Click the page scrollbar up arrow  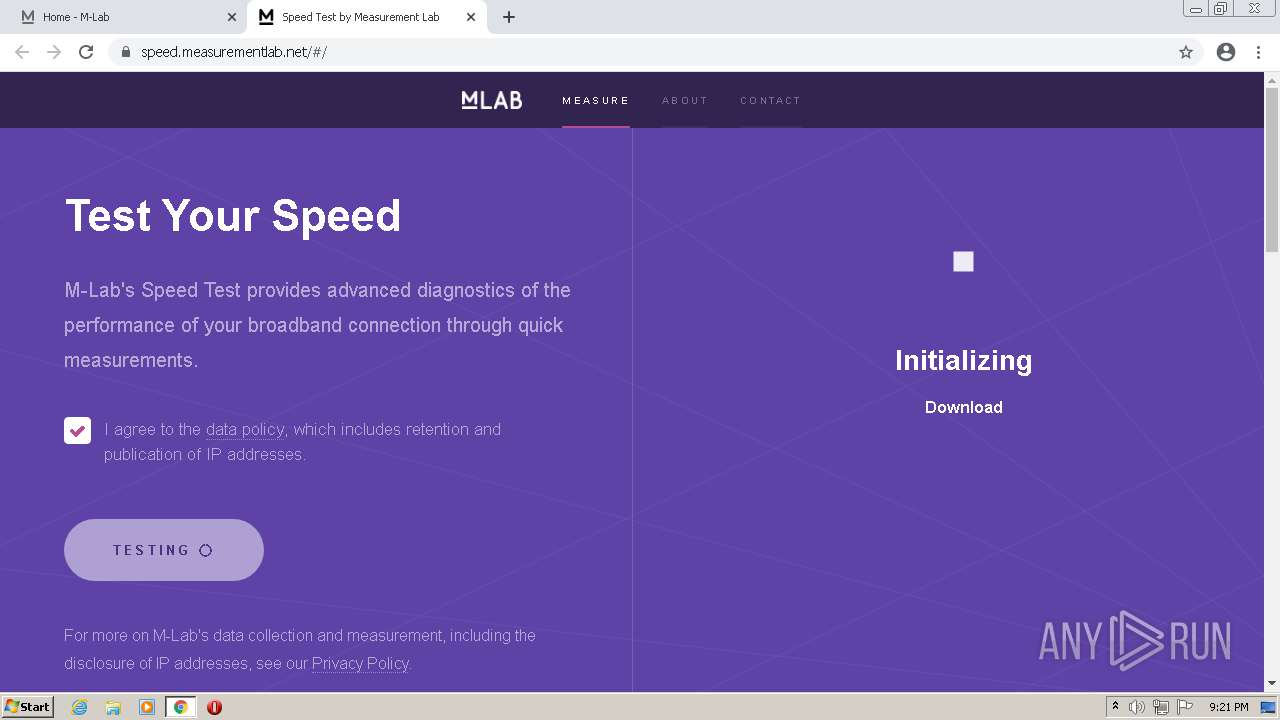(1272, 79)
